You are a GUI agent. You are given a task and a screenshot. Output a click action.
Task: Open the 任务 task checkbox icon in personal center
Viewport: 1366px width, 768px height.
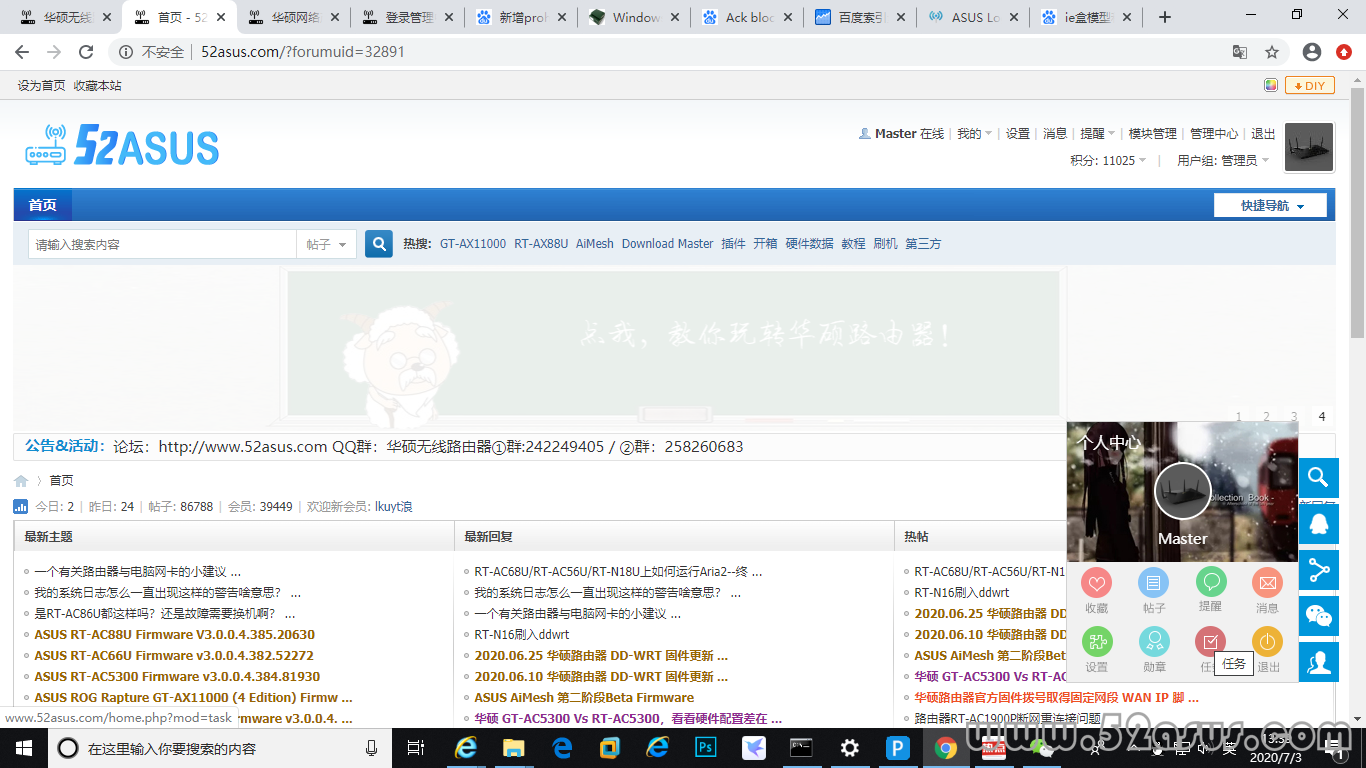(1211, 642)
